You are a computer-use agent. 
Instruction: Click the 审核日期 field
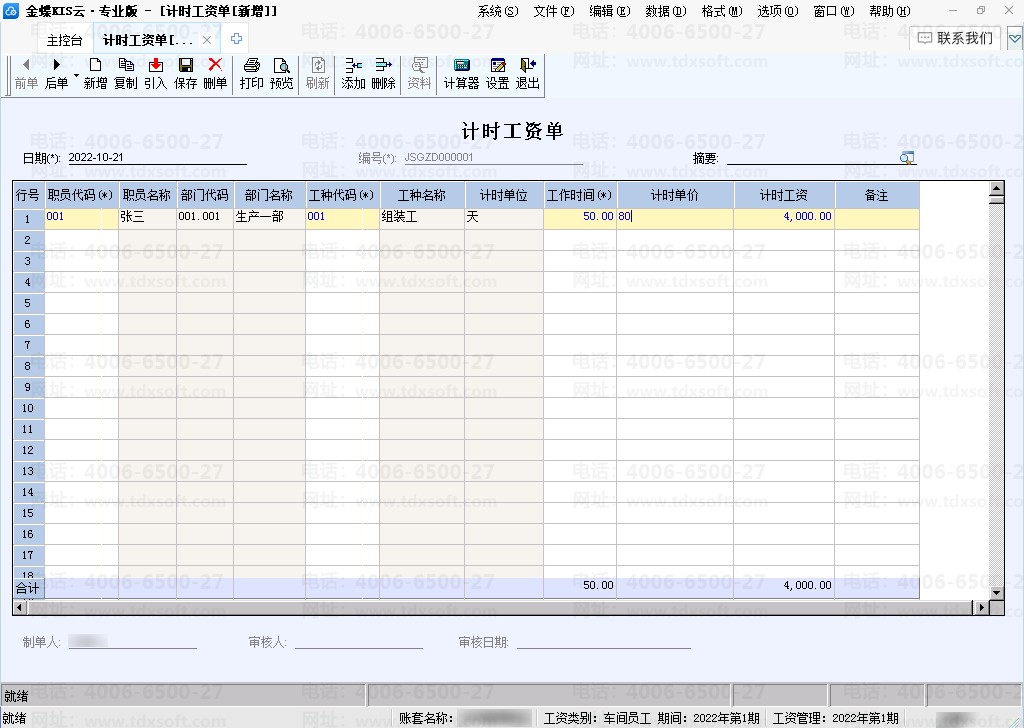(603, 642)
